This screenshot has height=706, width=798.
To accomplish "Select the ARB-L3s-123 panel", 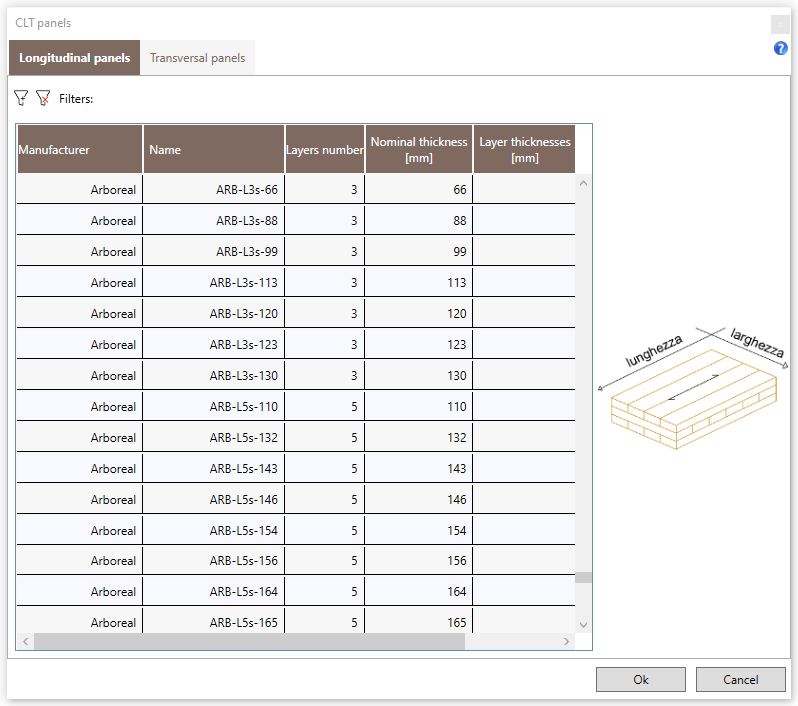I will click(244, 345).
